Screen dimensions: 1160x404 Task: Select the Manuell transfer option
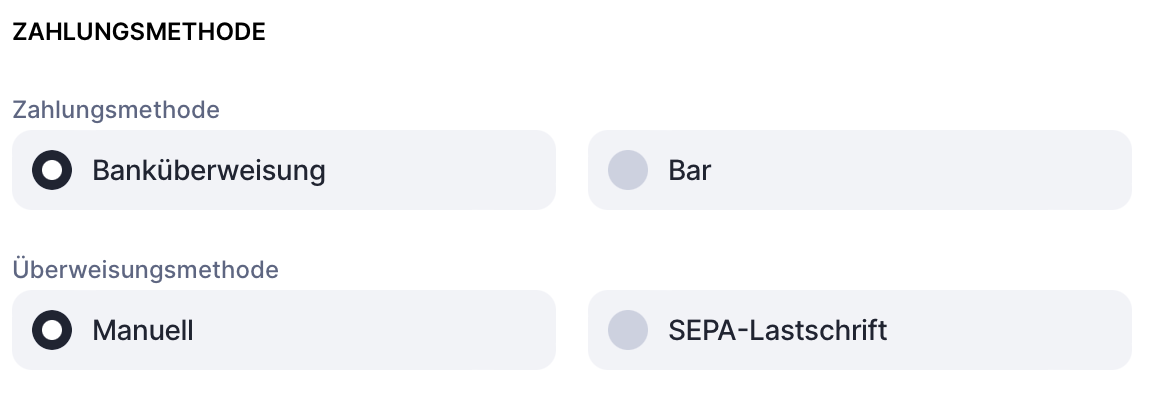coord(52,330)
